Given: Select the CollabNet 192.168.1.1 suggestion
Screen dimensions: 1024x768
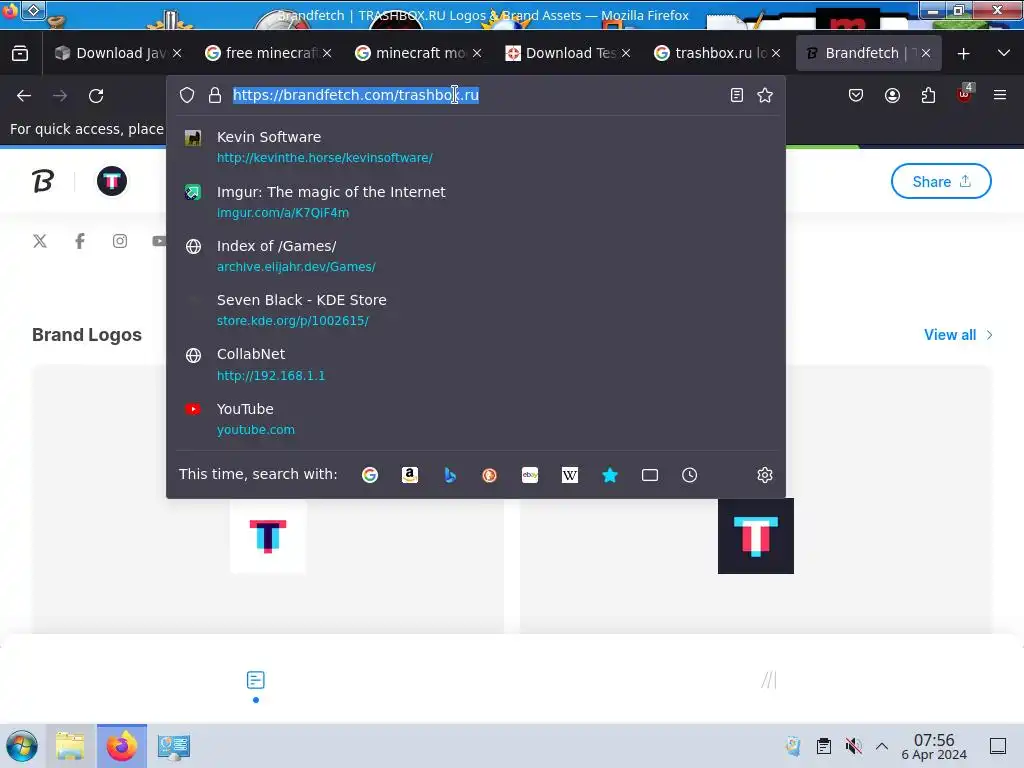Looking at the screenshot, I should (x=475, y=364).
